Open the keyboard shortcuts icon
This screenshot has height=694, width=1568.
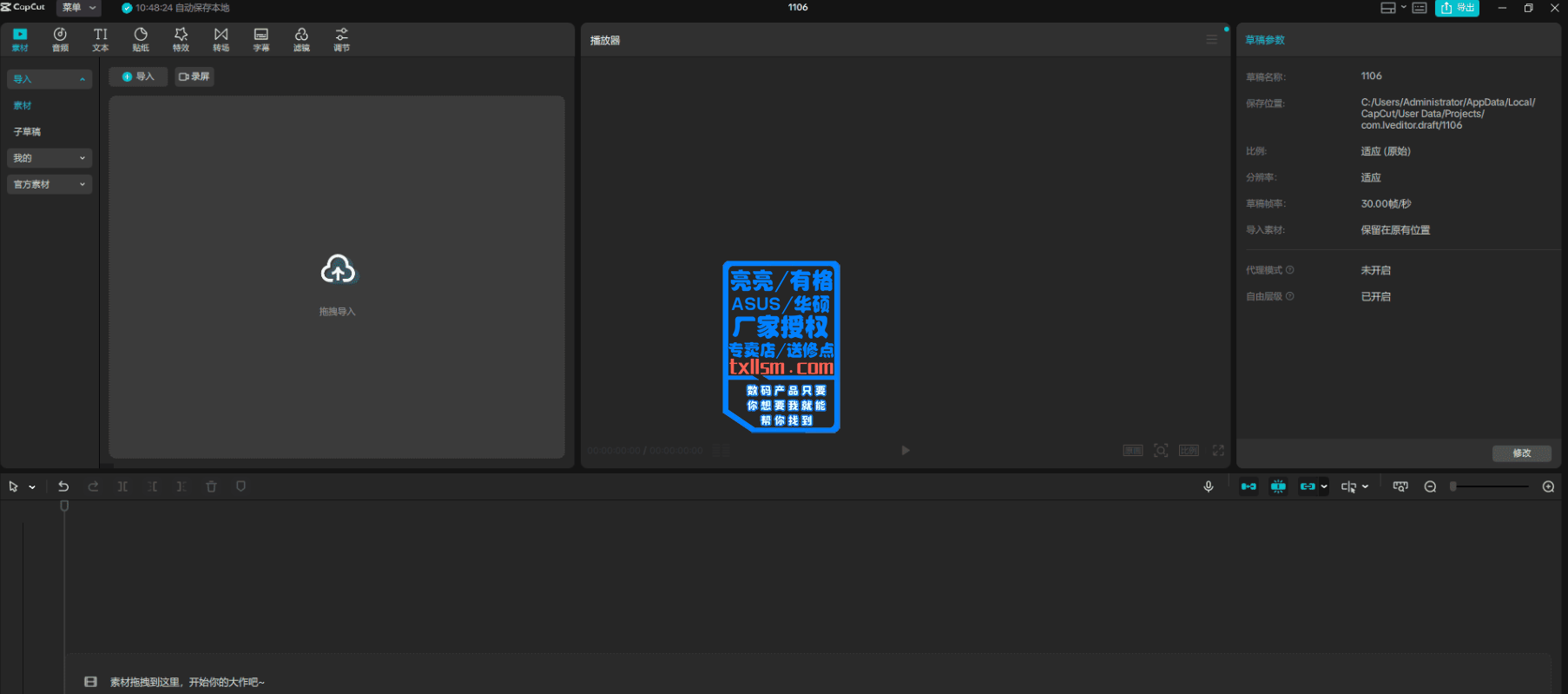[x=1420, y=8]
